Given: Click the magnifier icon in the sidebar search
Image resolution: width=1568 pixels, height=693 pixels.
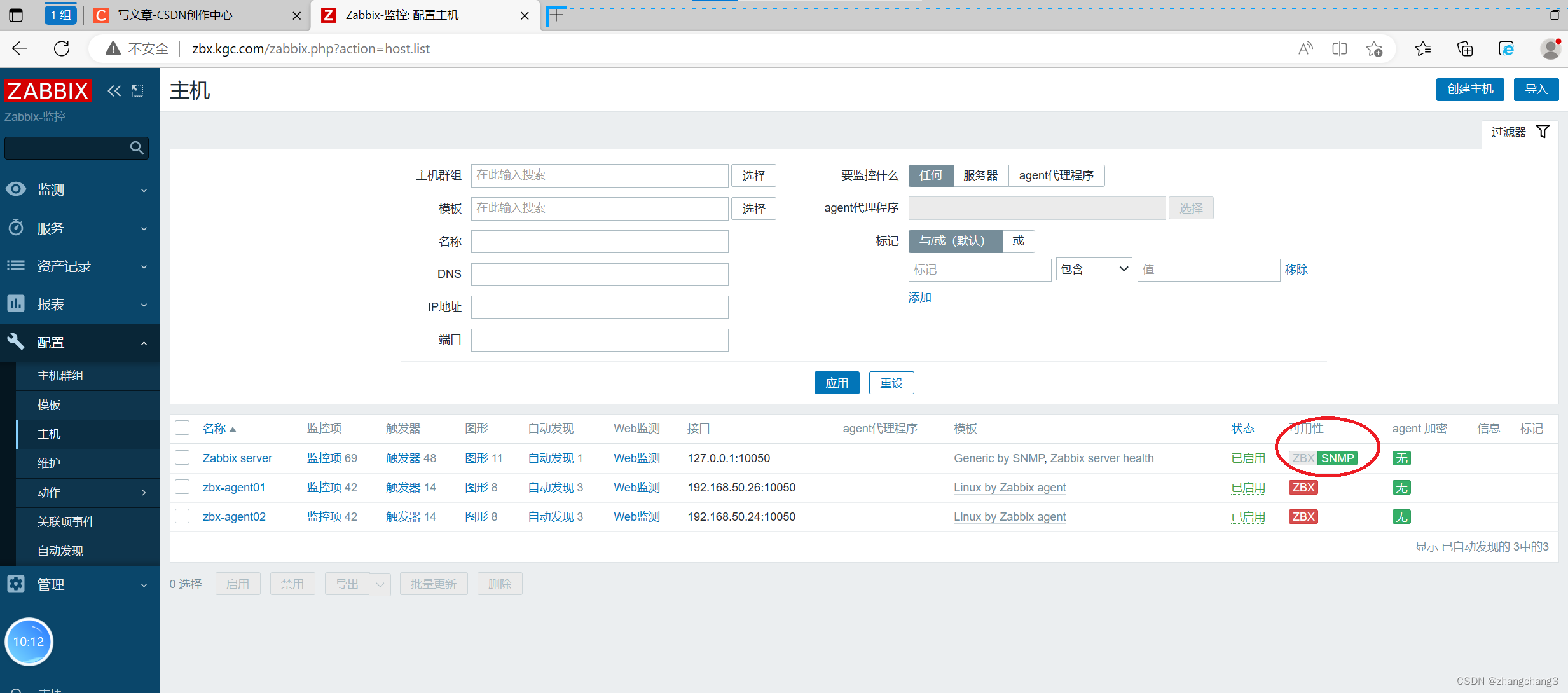Looking at the screenshot, I should pos(136,148).
